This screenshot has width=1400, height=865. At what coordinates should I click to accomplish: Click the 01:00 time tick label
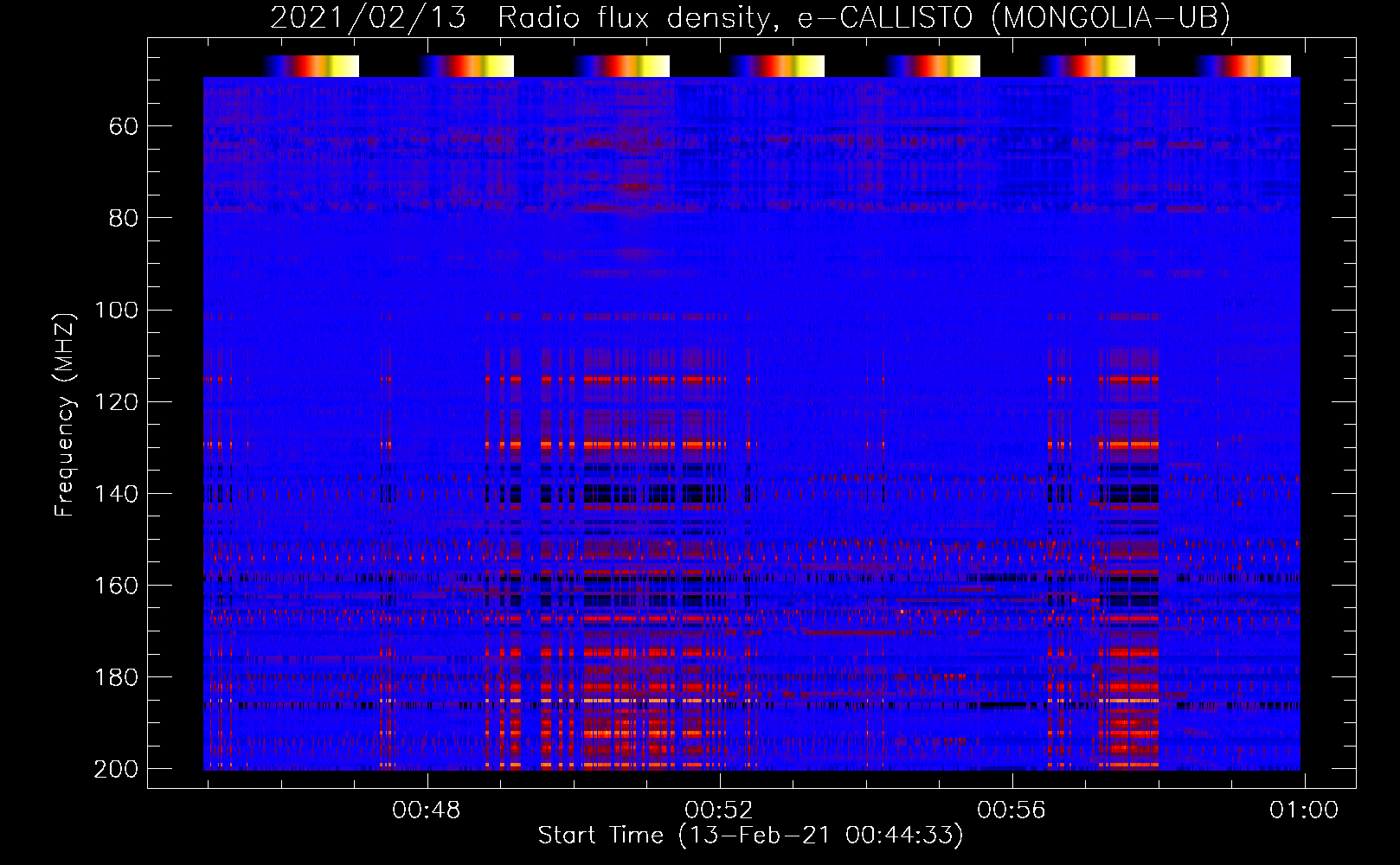[1304, 811]
